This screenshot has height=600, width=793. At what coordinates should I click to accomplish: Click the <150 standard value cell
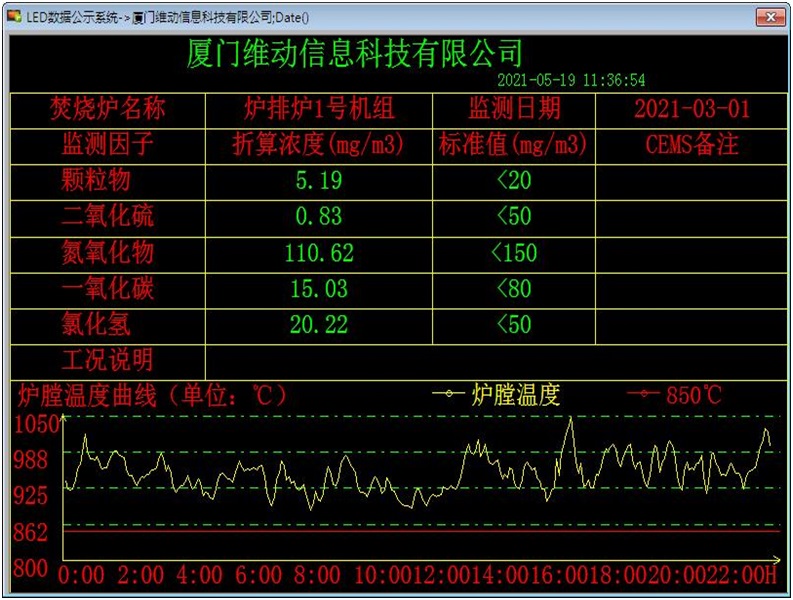click(514, 252)
